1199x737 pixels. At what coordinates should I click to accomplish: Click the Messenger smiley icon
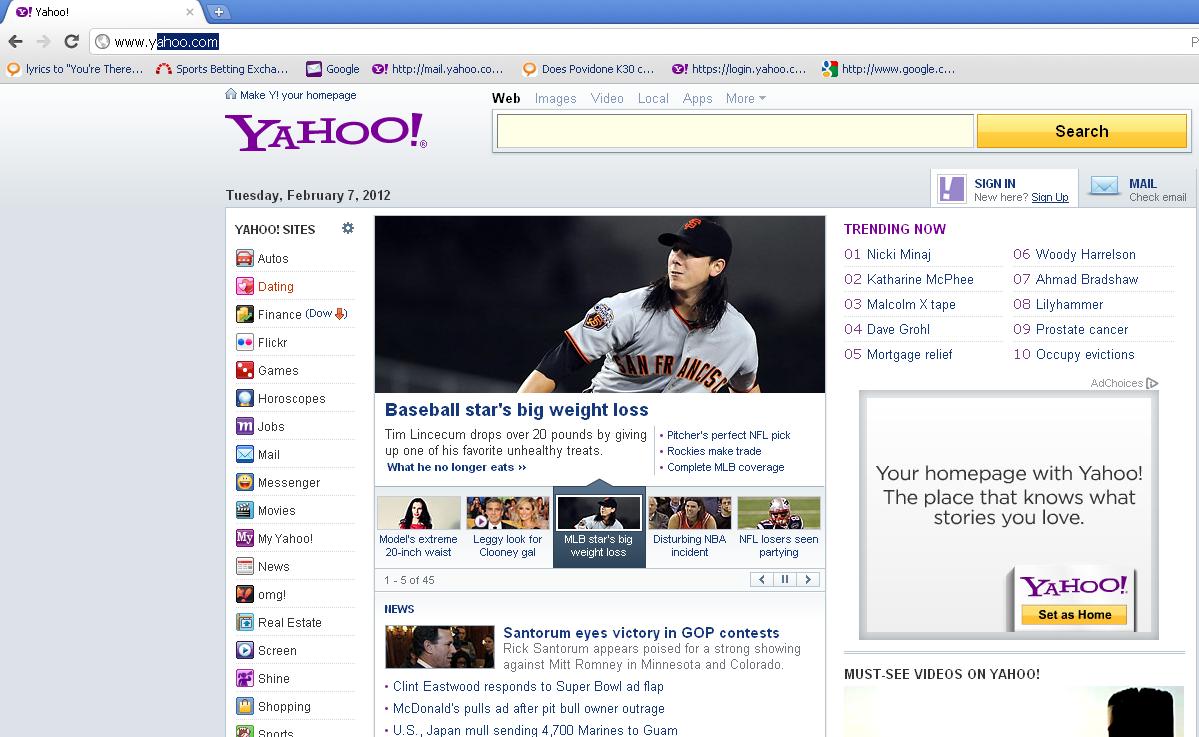(x=244, y=482)
